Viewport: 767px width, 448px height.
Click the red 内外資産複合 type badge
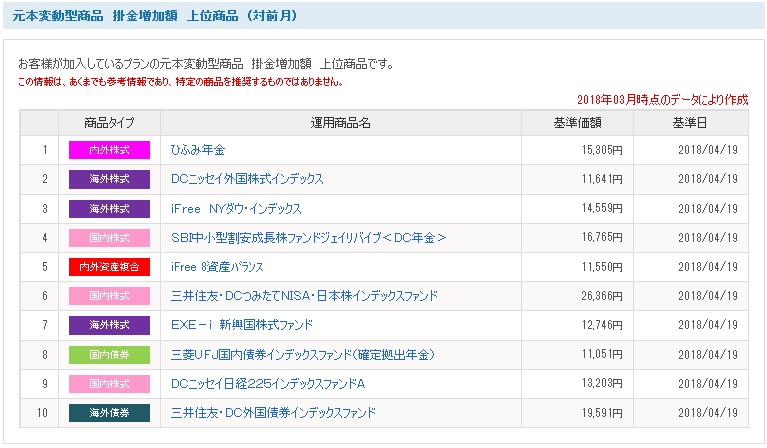pyautogui.click(x=109, y=267)
